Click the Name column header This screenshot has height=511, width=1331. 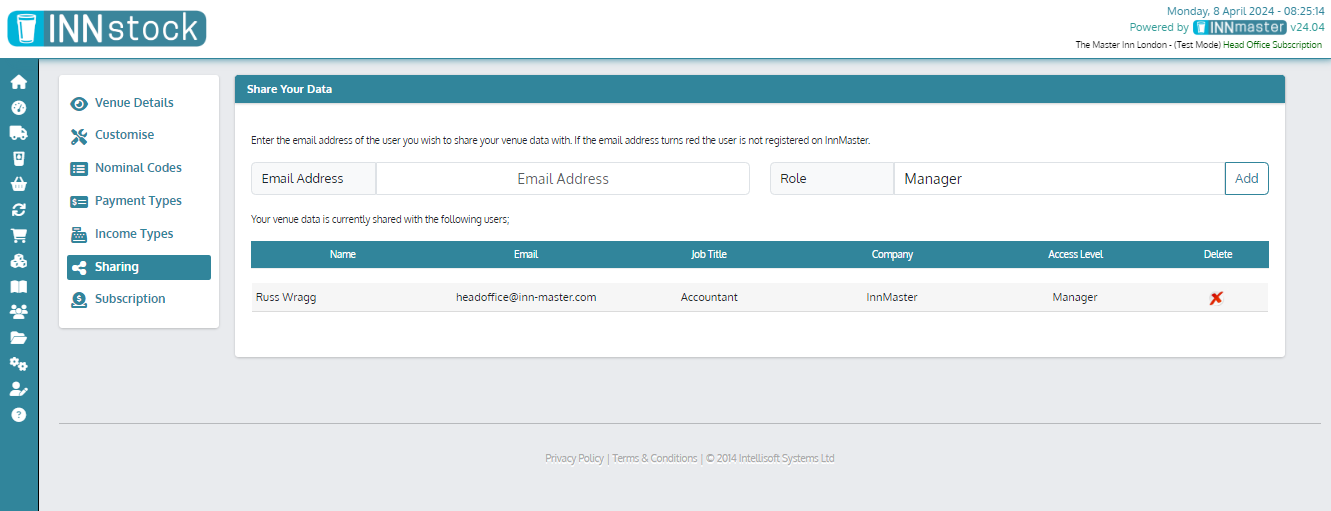[343, 254]
